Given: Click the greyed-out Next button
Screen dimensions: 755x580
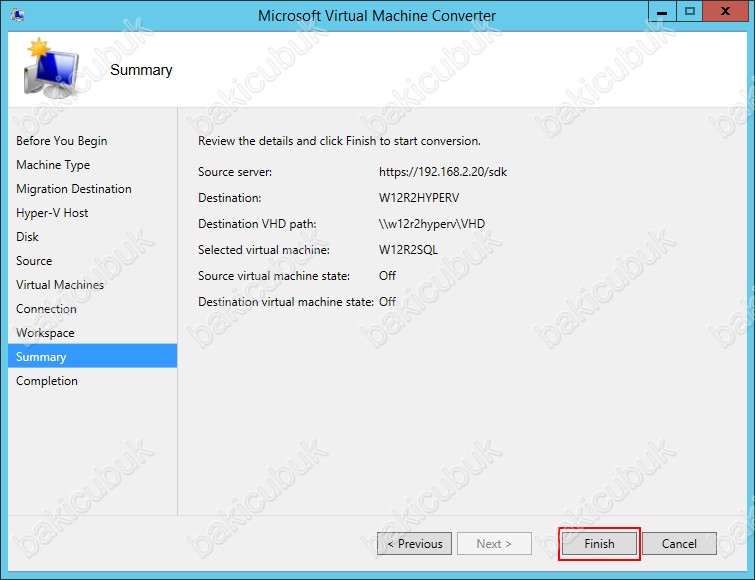Looking at the screenshot, I should pyautogui.click(x=494, y=544).
